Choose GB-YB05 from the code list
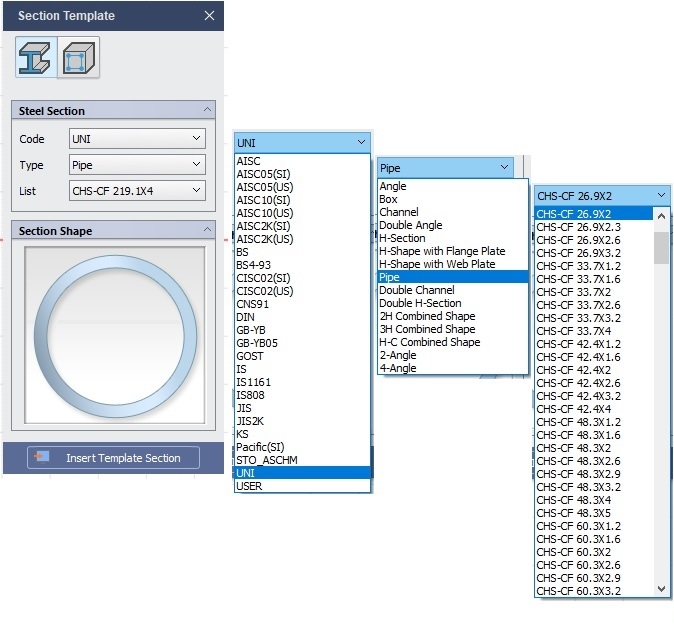Screen dimensions: 674x634 point(302,343)
